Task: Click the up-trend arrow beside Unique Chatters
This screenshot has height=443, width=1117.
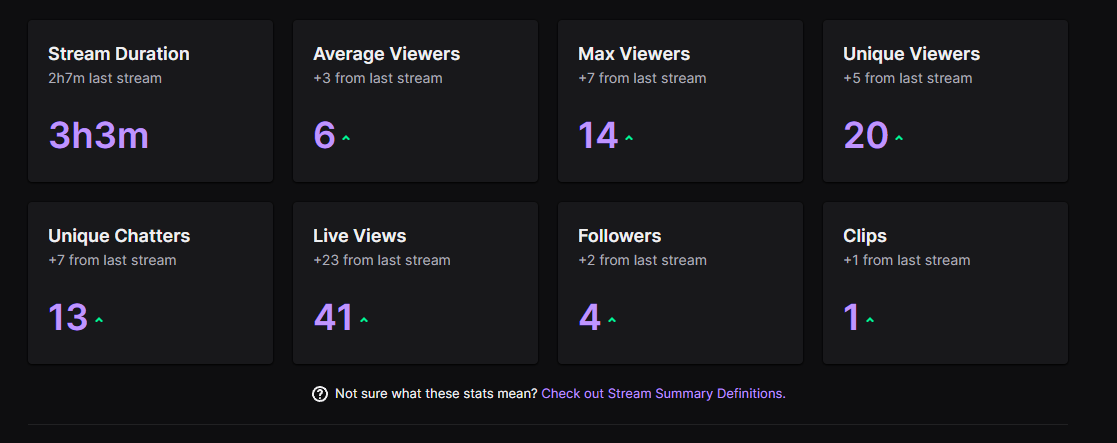Action: click(99, 320)
